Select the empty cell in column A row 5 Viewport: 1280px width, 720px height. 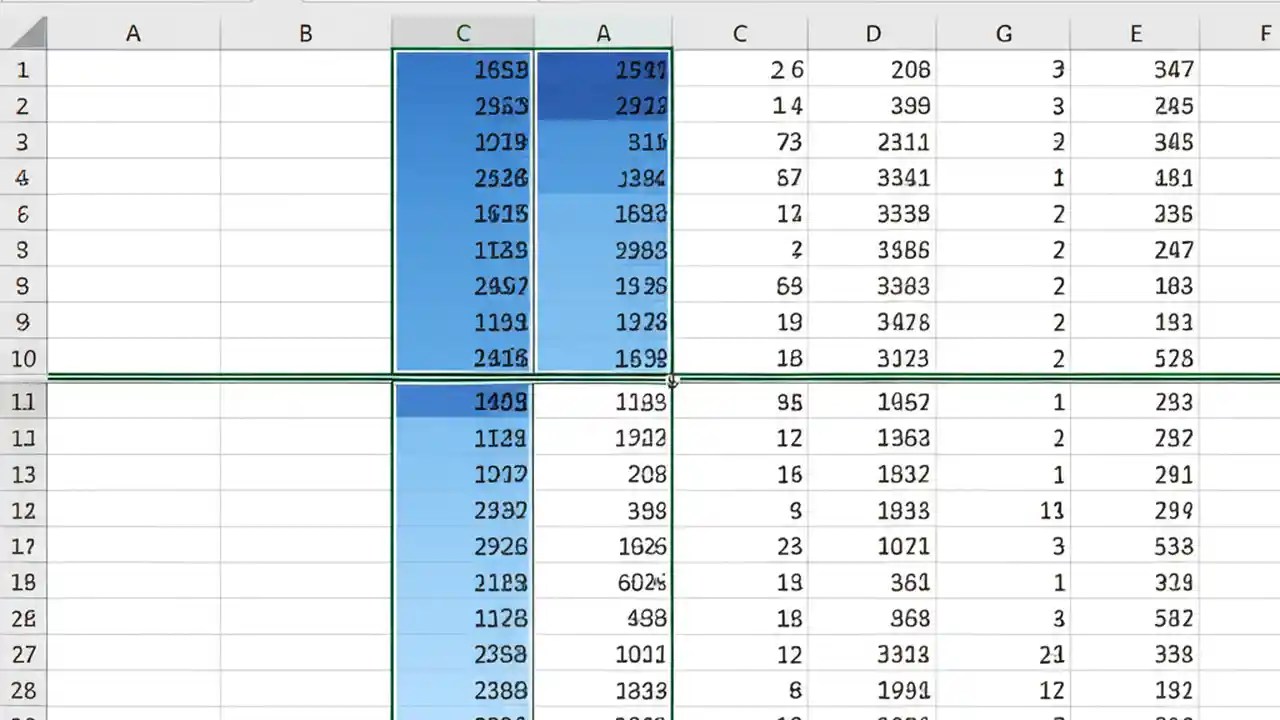(133, 214)
